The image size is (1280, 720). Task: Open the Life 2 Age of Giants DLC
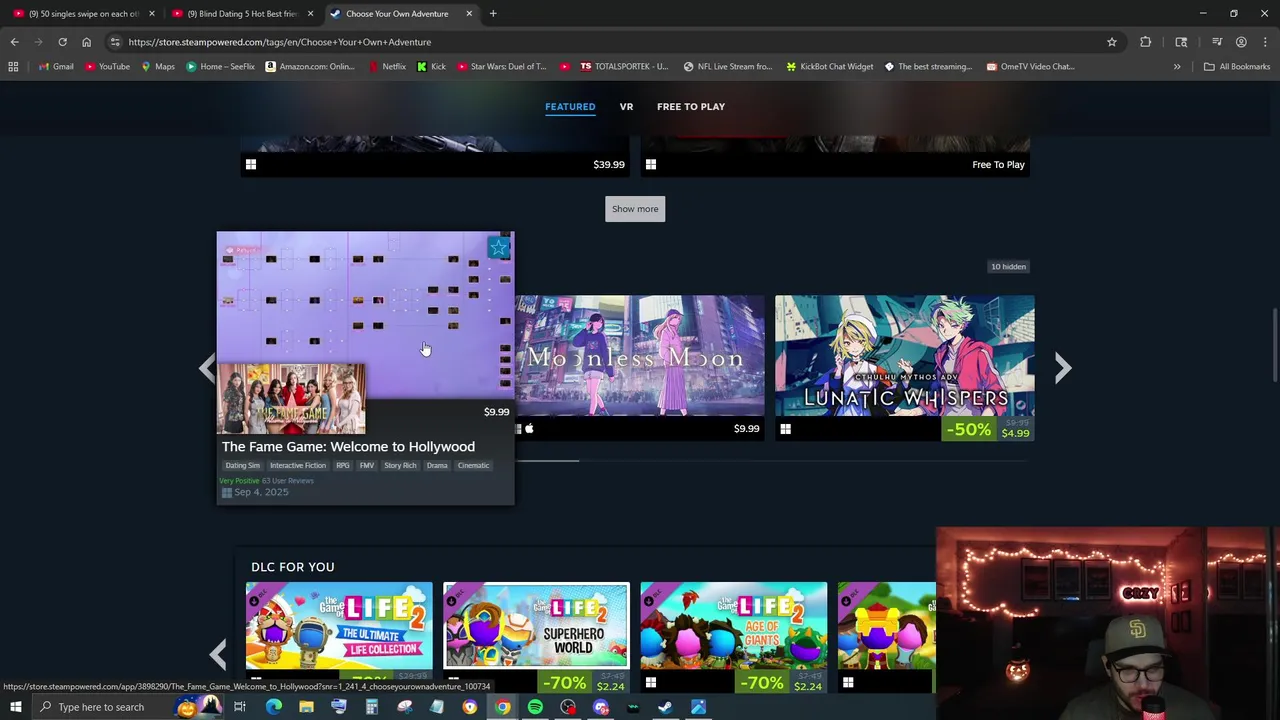point(734,636)
